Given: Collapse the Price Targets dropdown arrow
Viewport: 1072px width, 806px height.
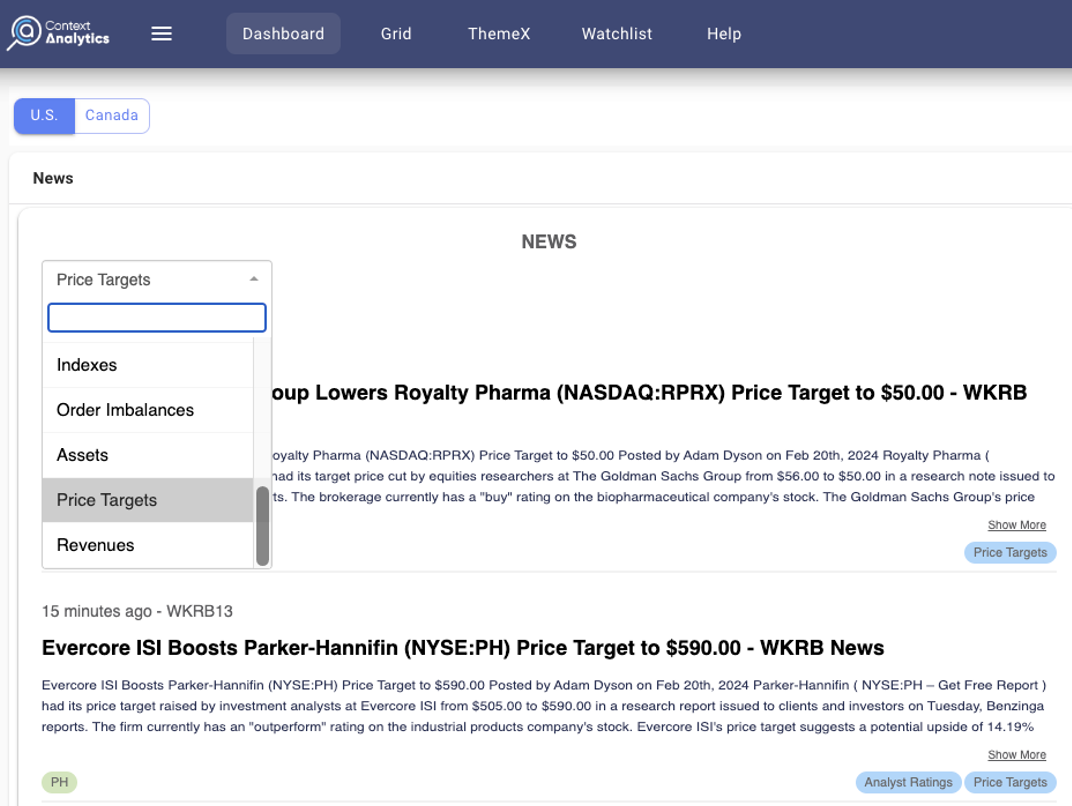Looking at the screenshot, I should tap(254, 280).
